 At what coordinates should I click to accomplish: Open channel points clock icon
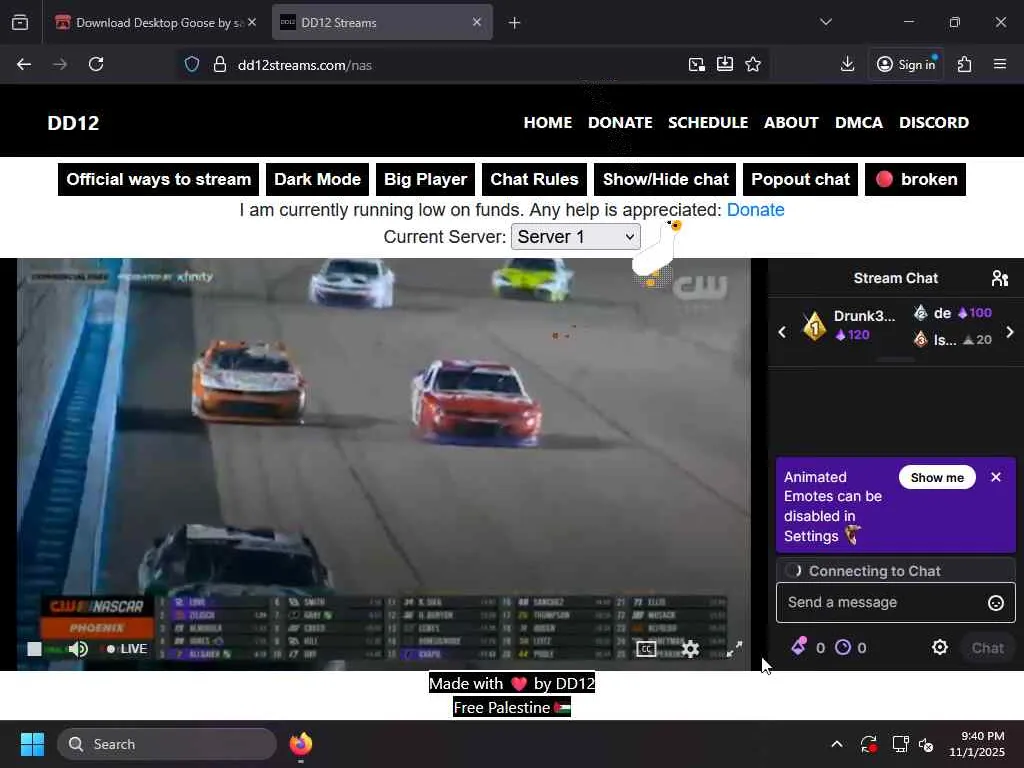pos(843,647)
